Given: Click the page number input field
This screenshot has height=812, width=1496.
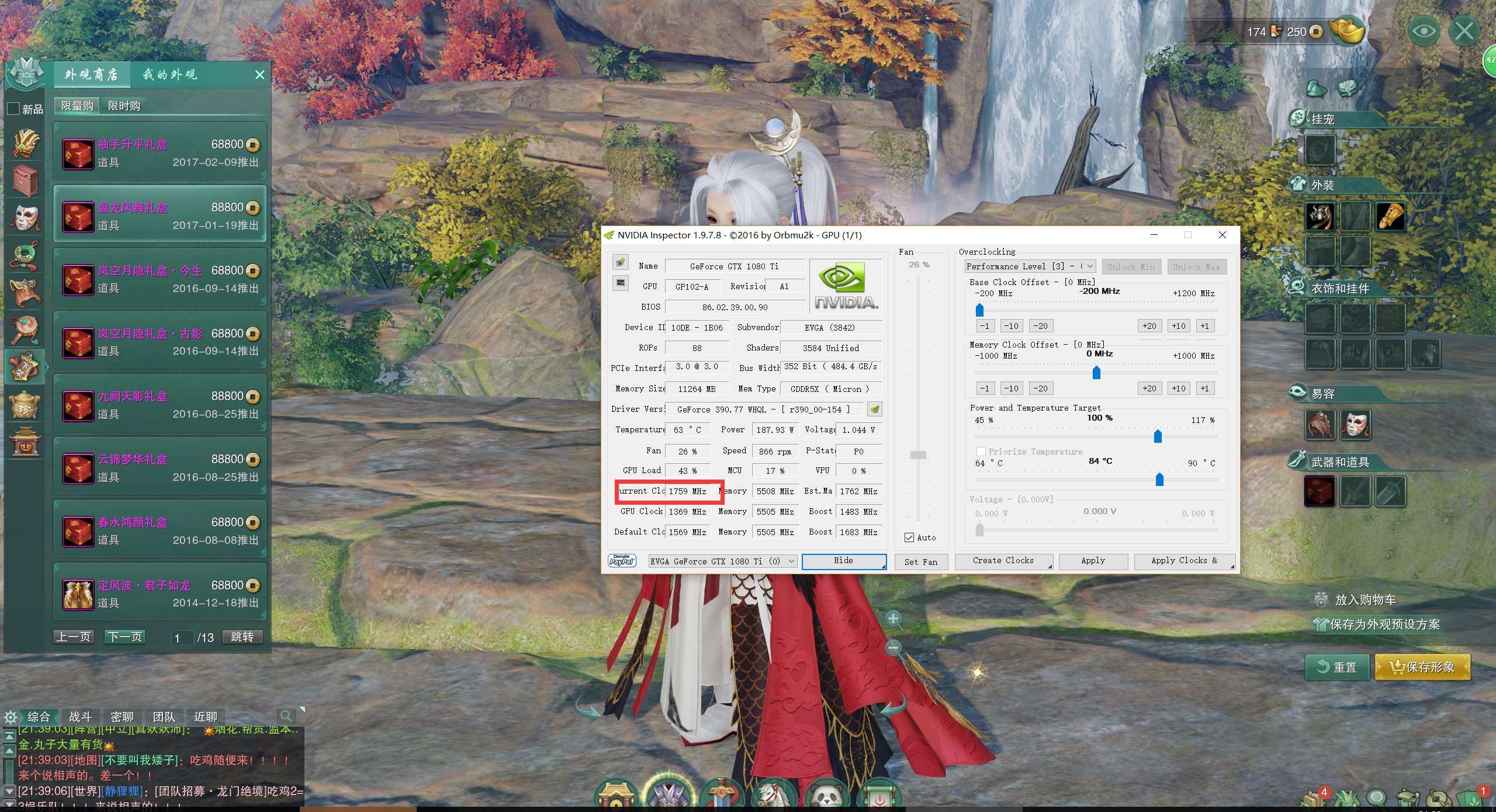Looking at the screenshot, I should click(x=182, y=637).
